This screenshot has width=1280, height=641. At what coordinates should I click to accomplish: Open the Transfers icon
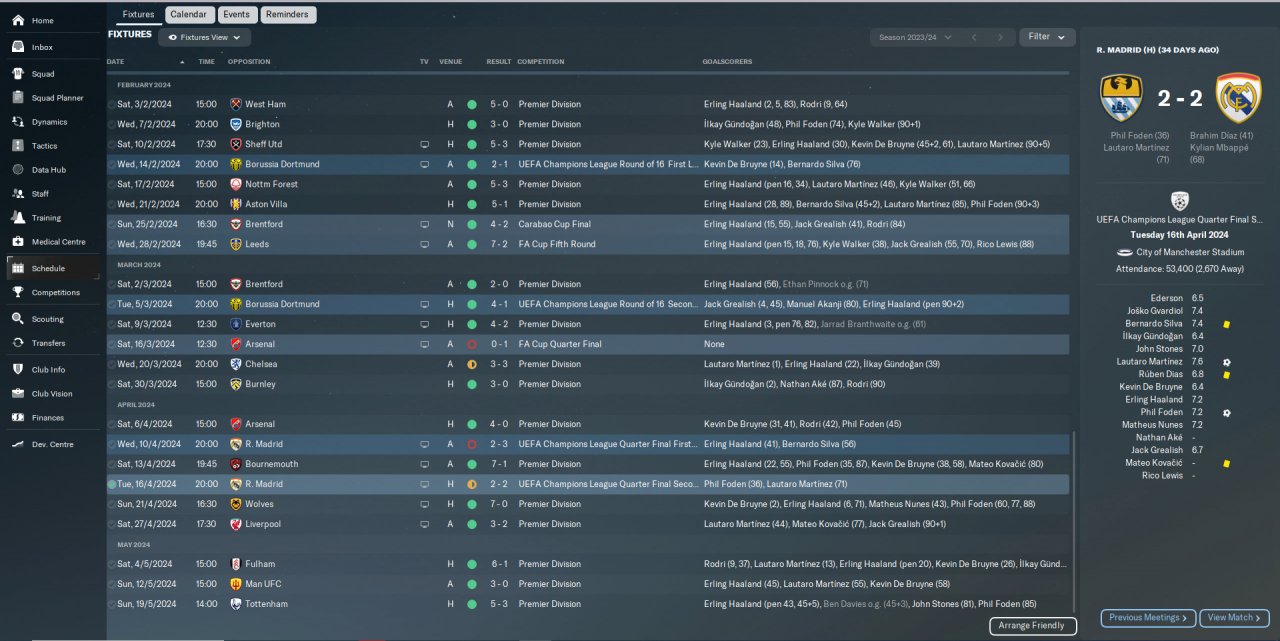18,343
